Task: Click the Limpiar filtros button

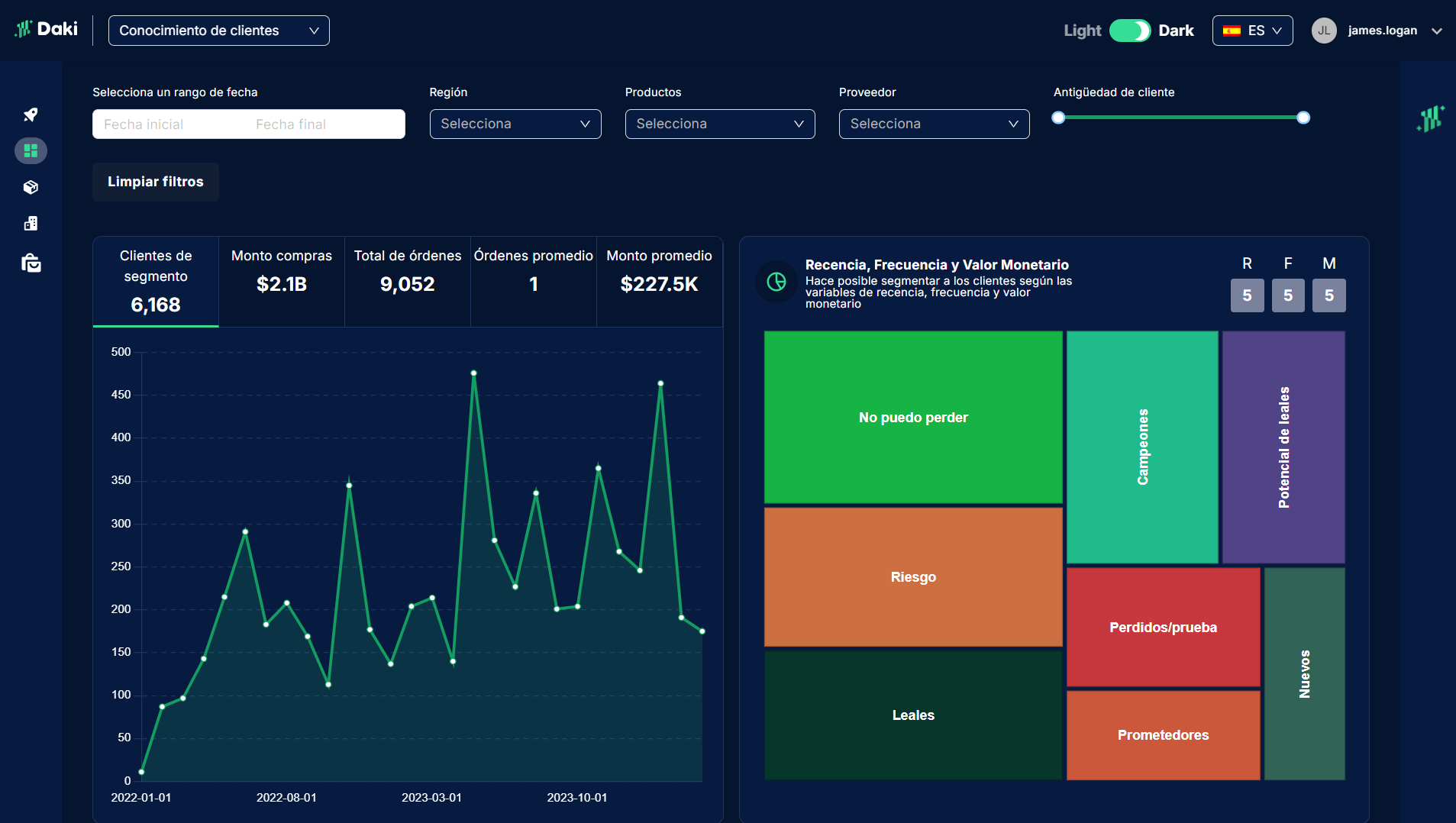Action: click(x=156, y=182)
